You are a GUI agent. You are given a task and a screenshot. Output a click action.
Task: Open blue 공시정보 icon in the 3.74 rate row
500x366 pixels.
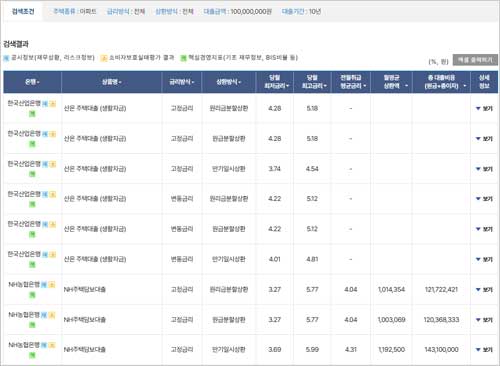(45, 164)
